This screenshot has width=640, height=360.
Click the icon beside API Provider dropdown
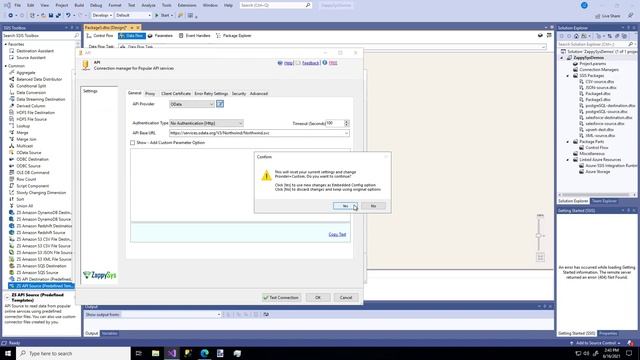[x=220, y=104]
